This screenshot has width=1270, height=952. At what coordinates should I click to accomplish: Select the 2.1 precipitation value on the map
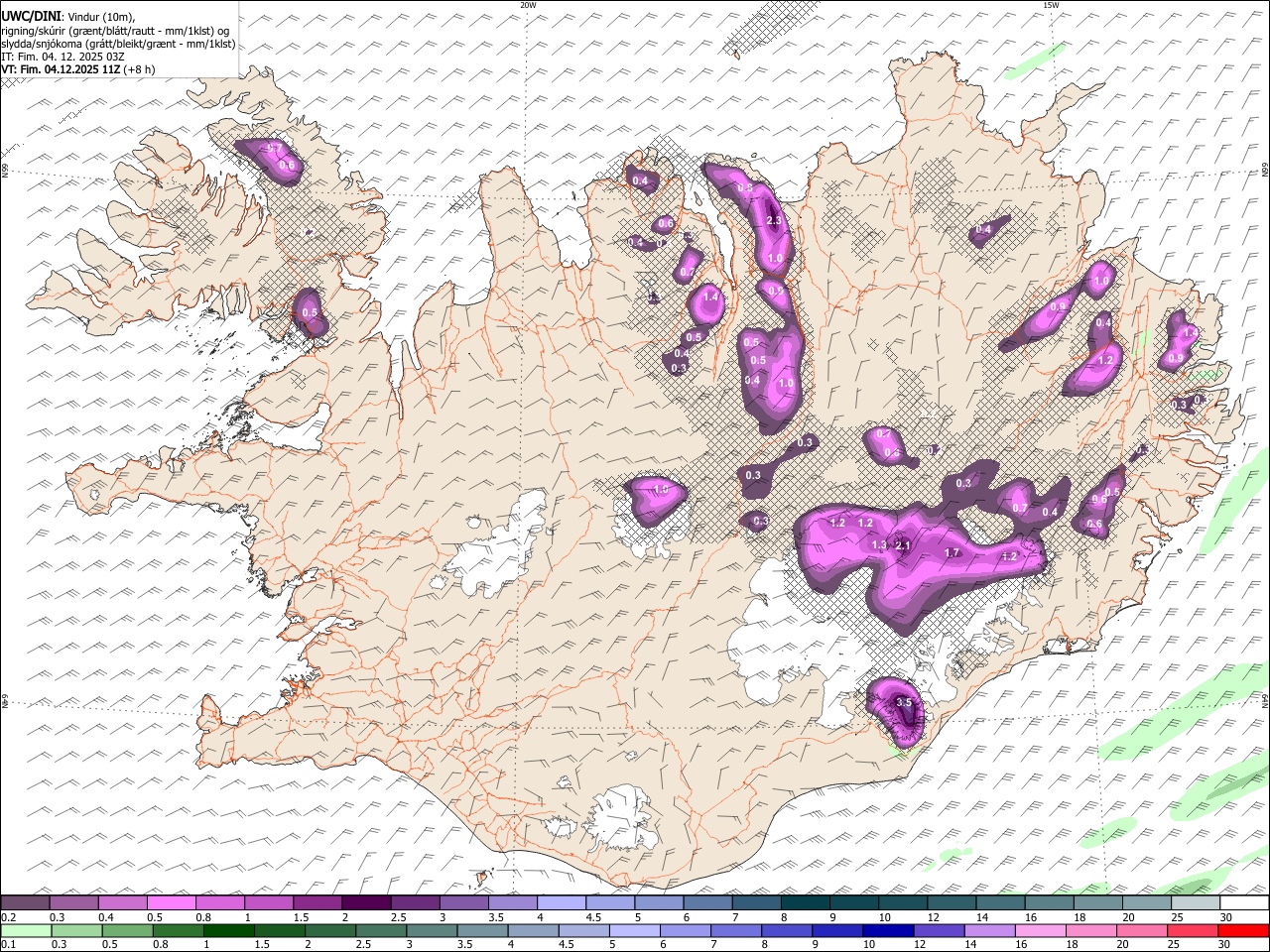[x=902, y=545]
